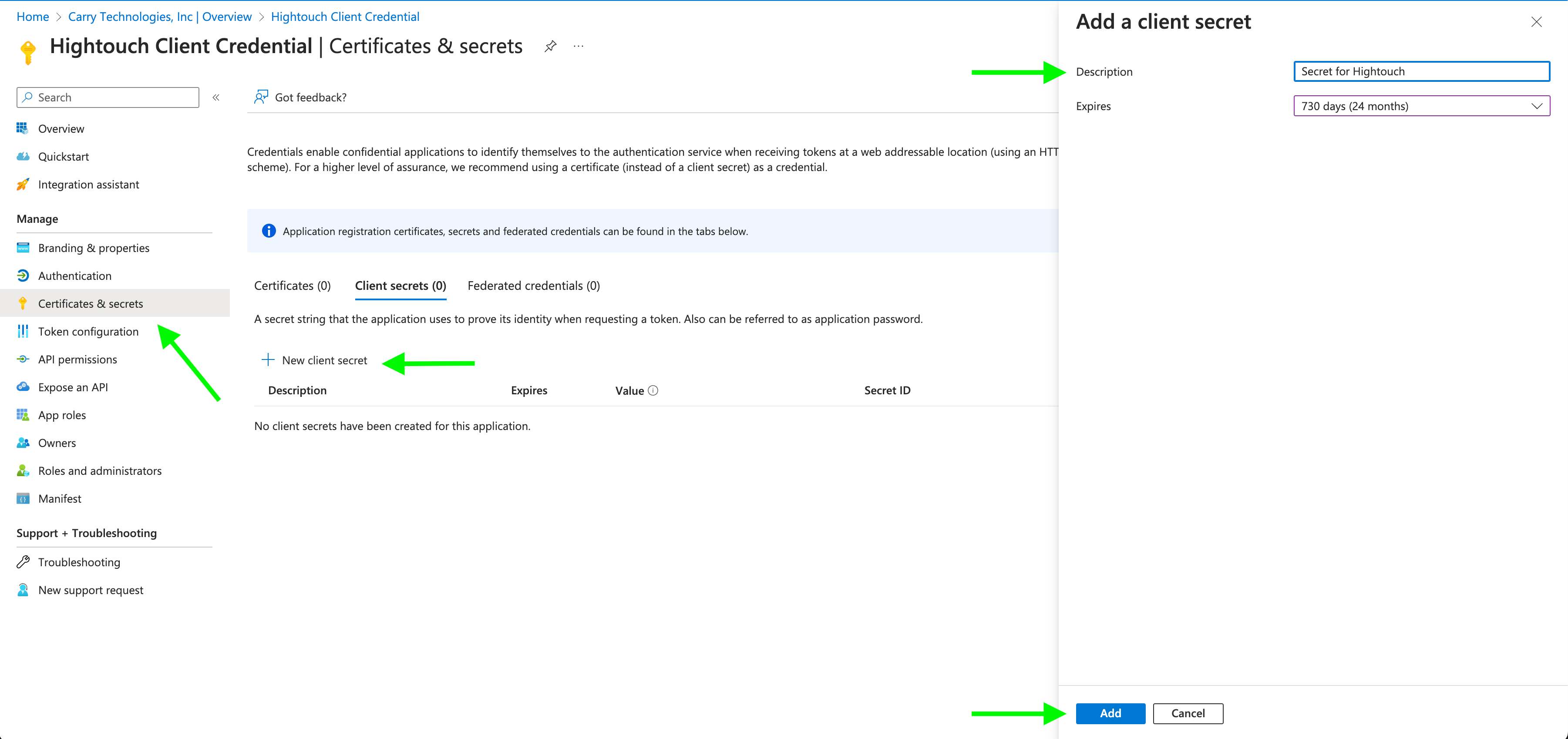Click the Owners people icon
1568x739 pixels.
23,443
